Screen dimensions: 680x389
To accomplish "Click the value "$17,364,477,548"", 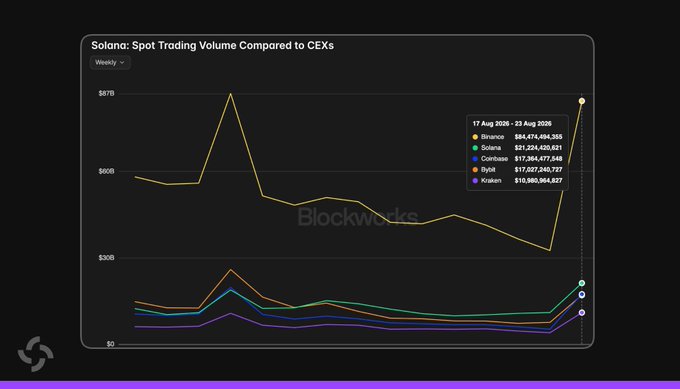I will (538, 159).
